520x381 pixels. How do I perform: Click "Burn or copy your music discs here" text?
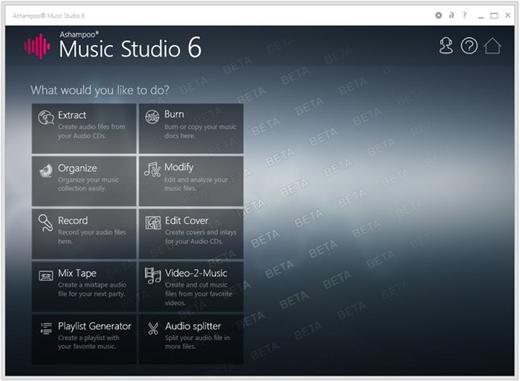click(200, 131)
